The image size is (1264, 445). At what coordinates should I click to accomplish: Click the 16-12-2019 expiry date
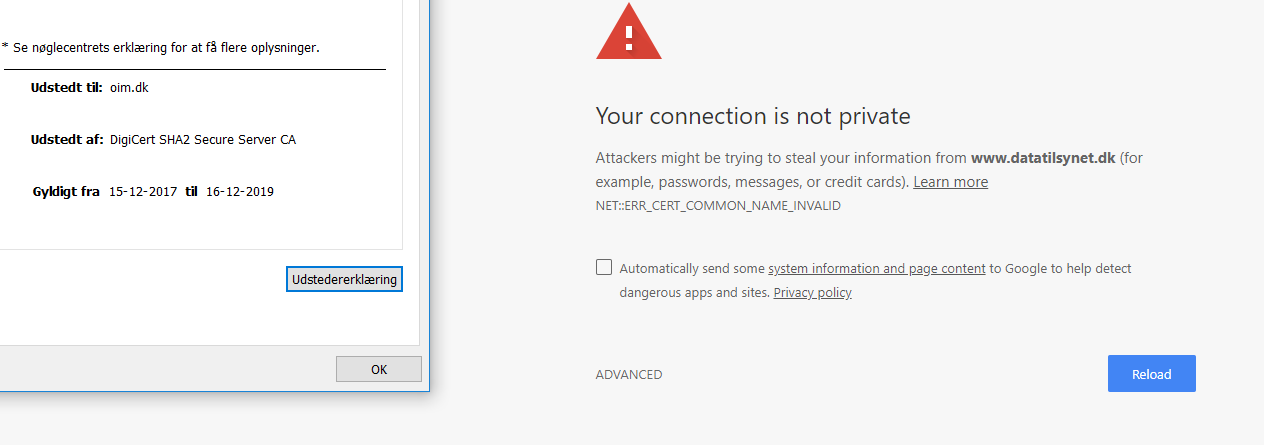[240, 192]
